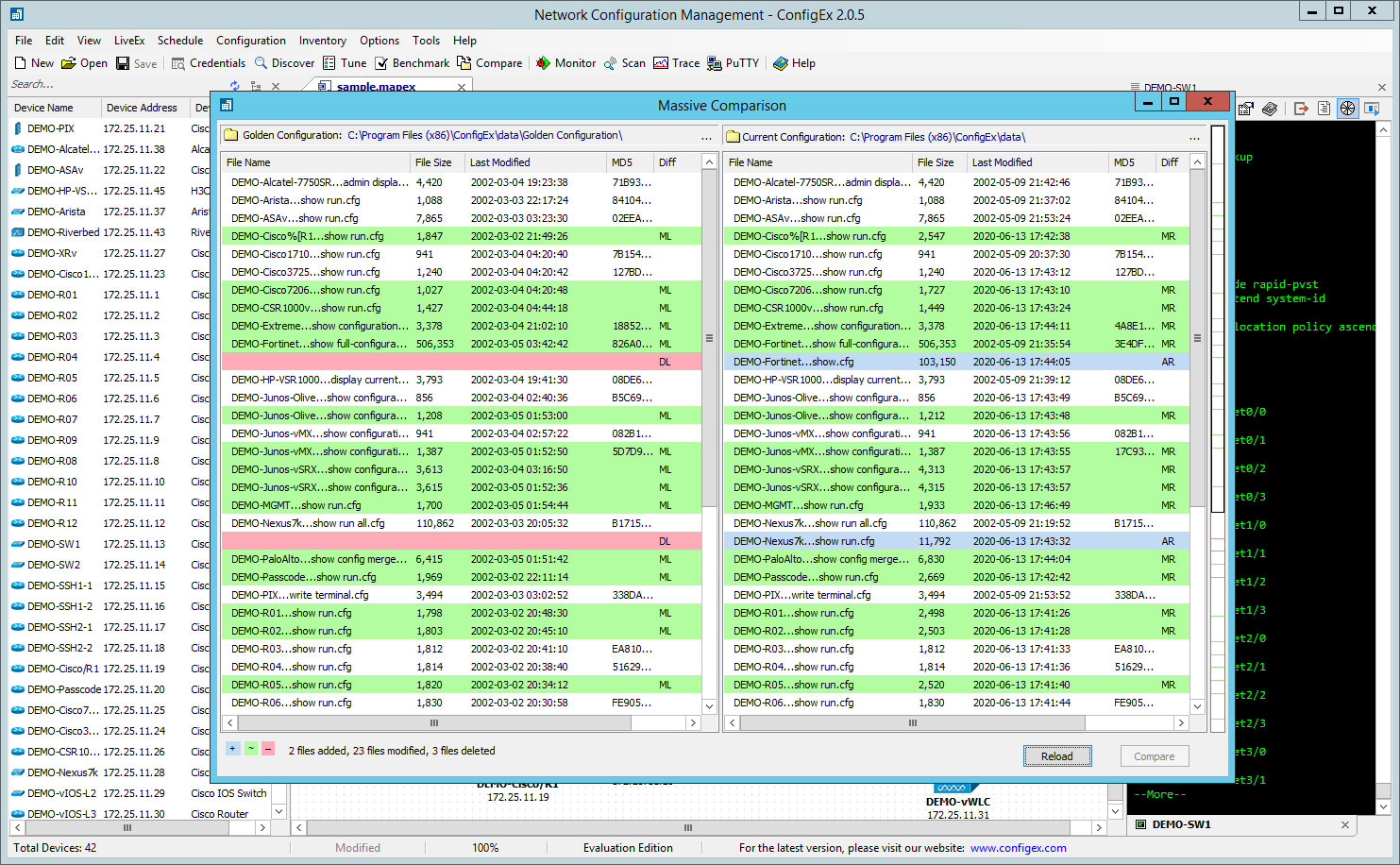Close the sample.mapex tab
1400x865 pixels.
(462, 87)
